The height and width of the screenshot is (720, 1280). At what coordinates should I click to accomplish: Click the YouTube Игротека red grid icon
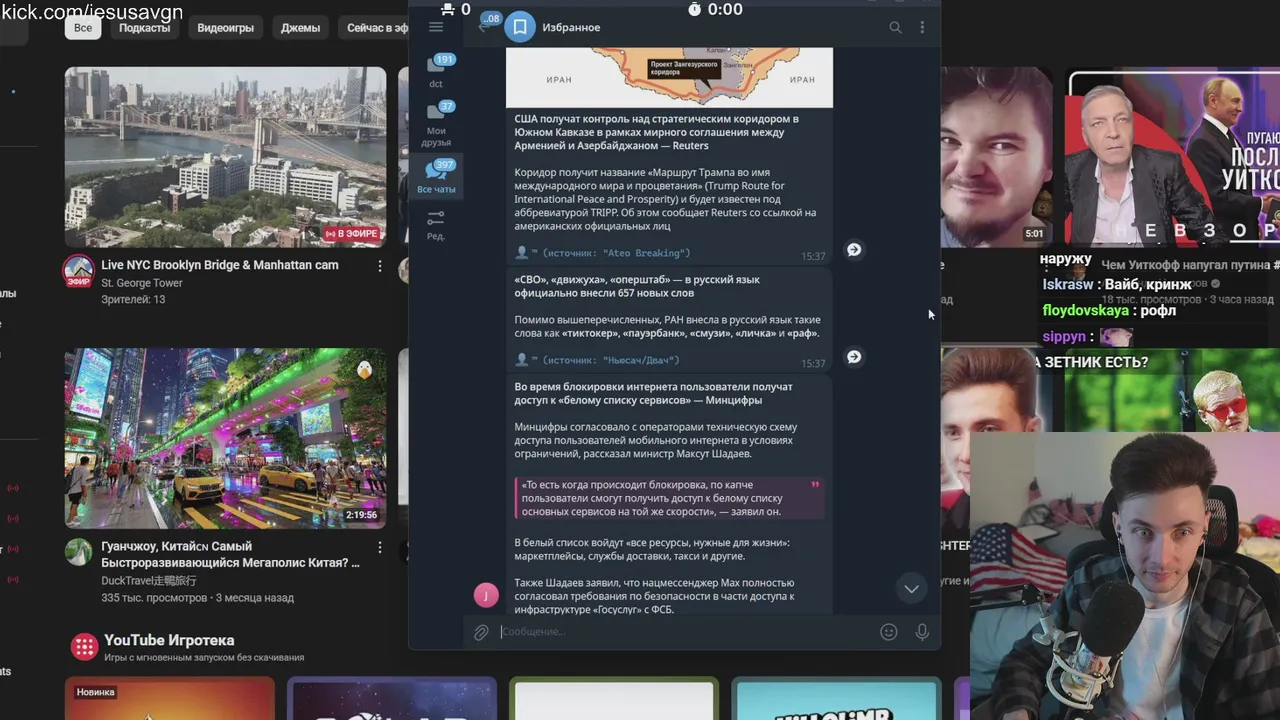click(x=83, y=646)
